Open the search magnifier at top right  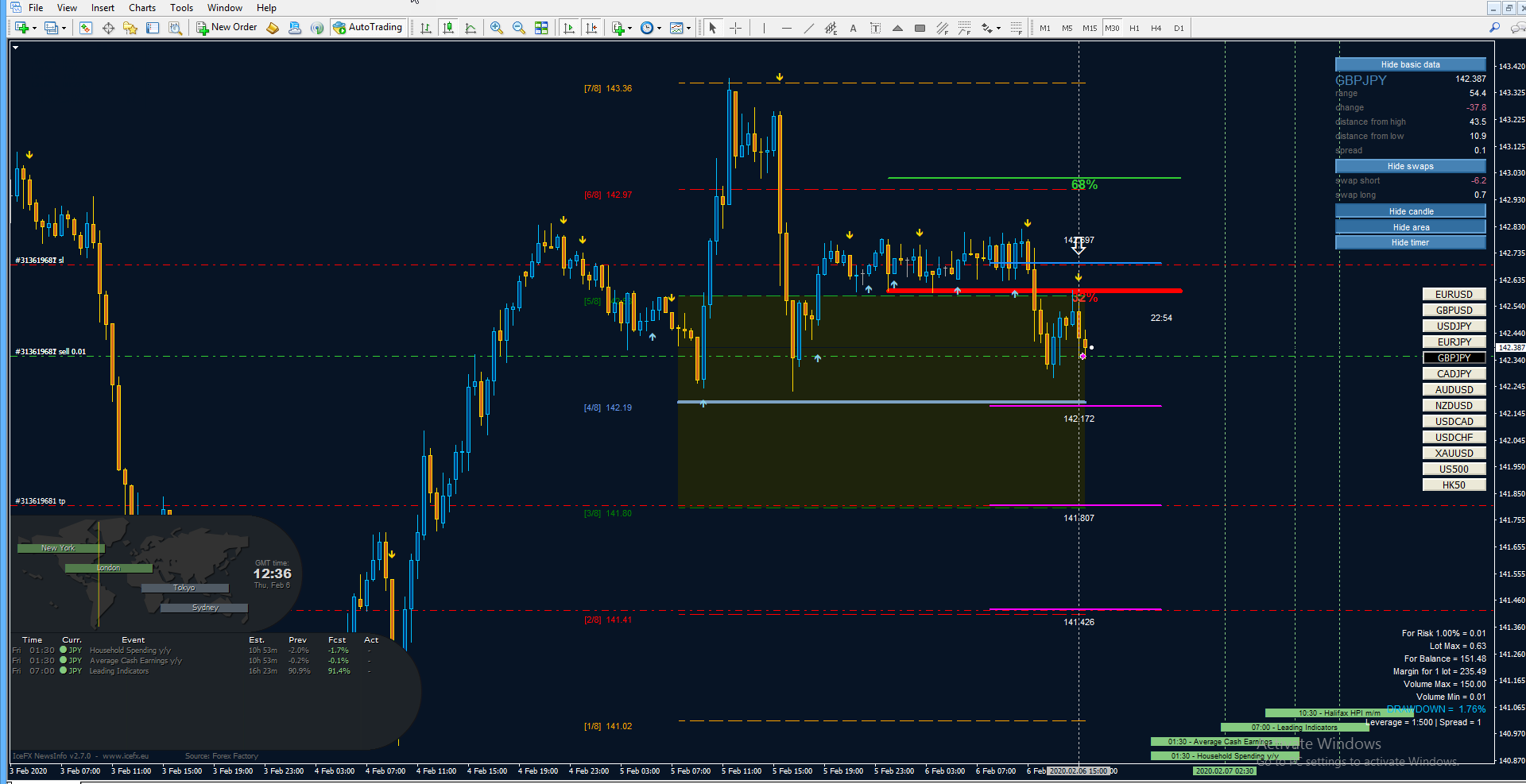point(1494,28)
